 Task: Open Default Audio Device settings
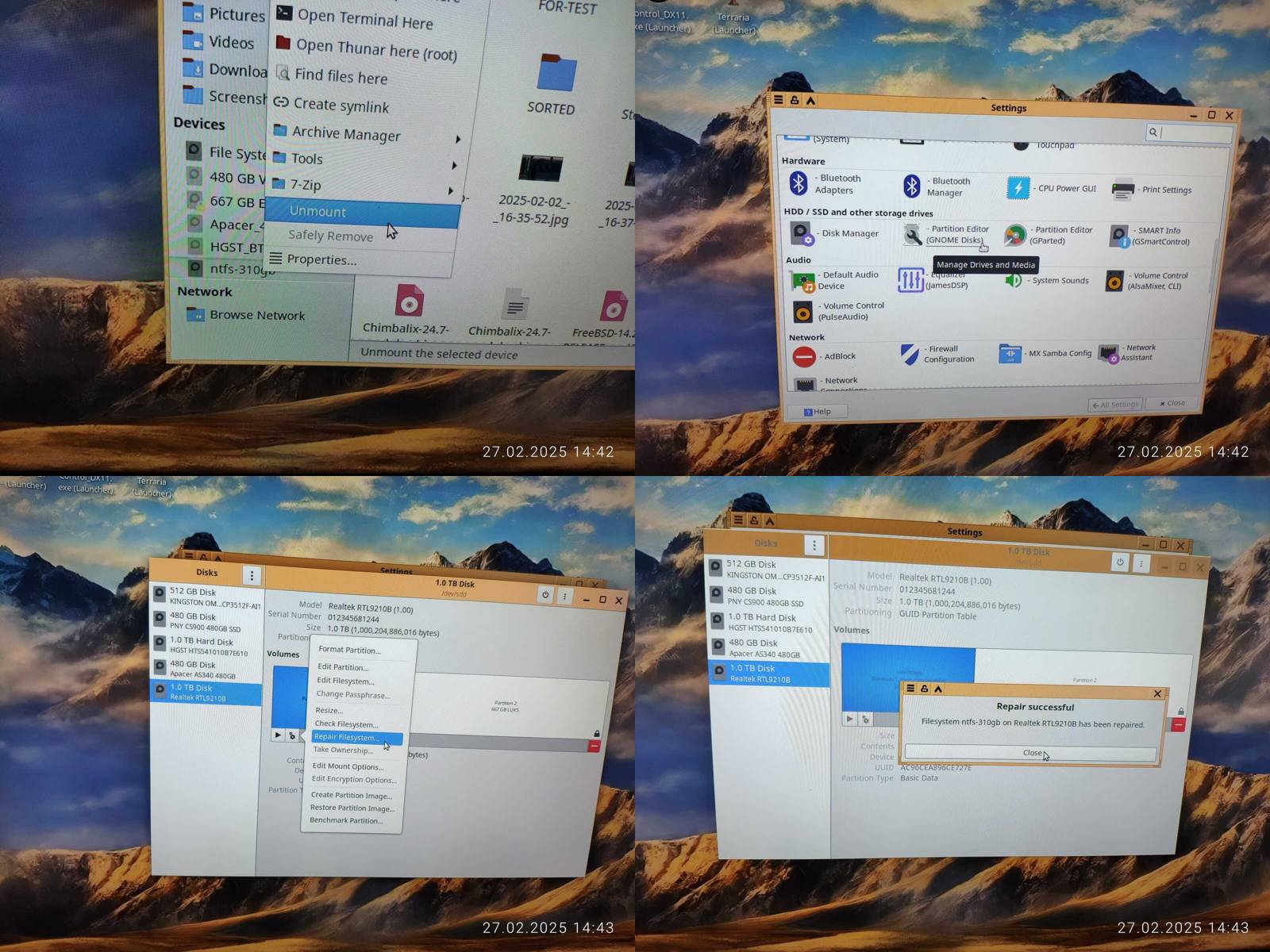pyautogui.click(x=836, y=280)
